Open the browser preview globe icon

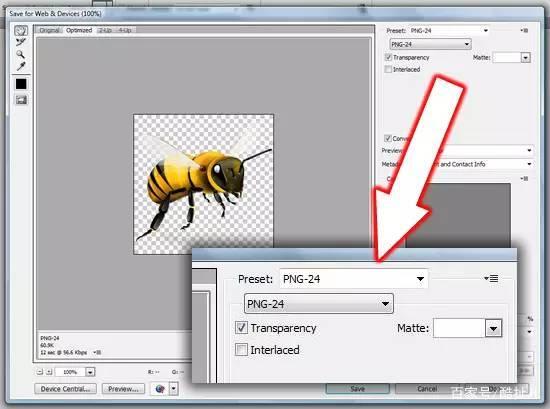[160, 389]
